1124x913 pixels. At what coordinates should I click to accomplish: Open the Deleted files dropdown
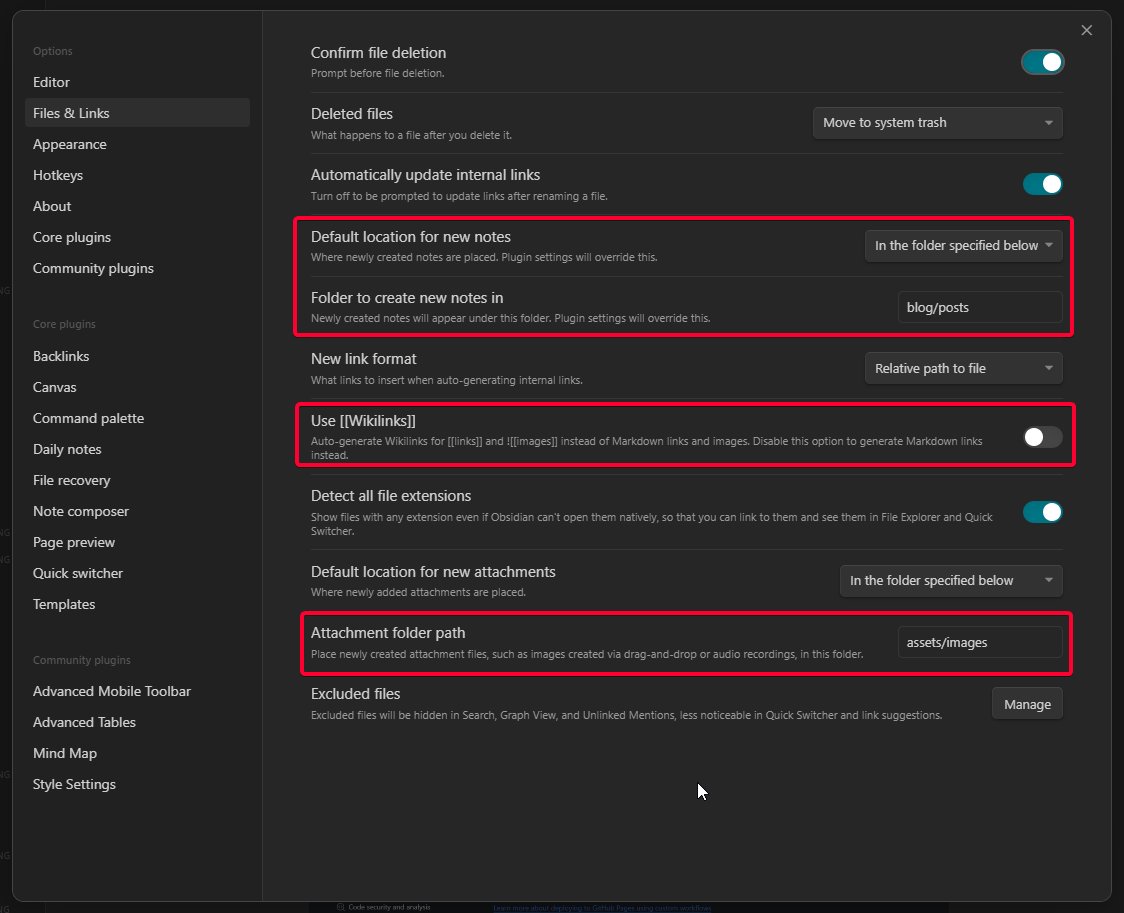(937, 123)
